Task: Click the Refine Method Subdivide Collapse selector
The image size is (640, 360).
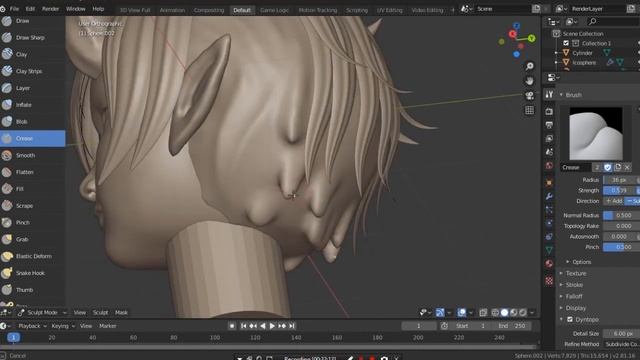Action: 621,344
